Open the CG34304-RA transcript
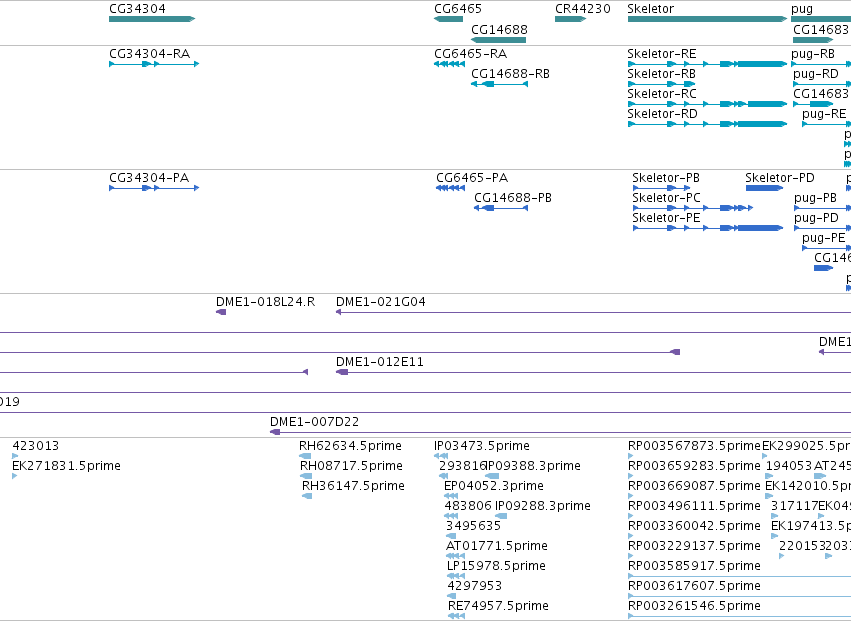851x621 pixels. click(154, 64)
